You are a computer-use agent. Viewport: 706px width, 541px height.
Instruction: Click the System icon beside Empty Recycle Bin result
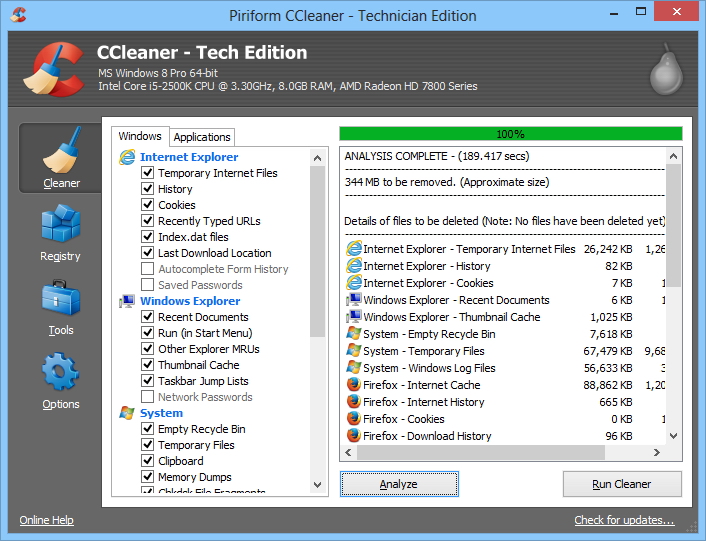coord(353,334)
